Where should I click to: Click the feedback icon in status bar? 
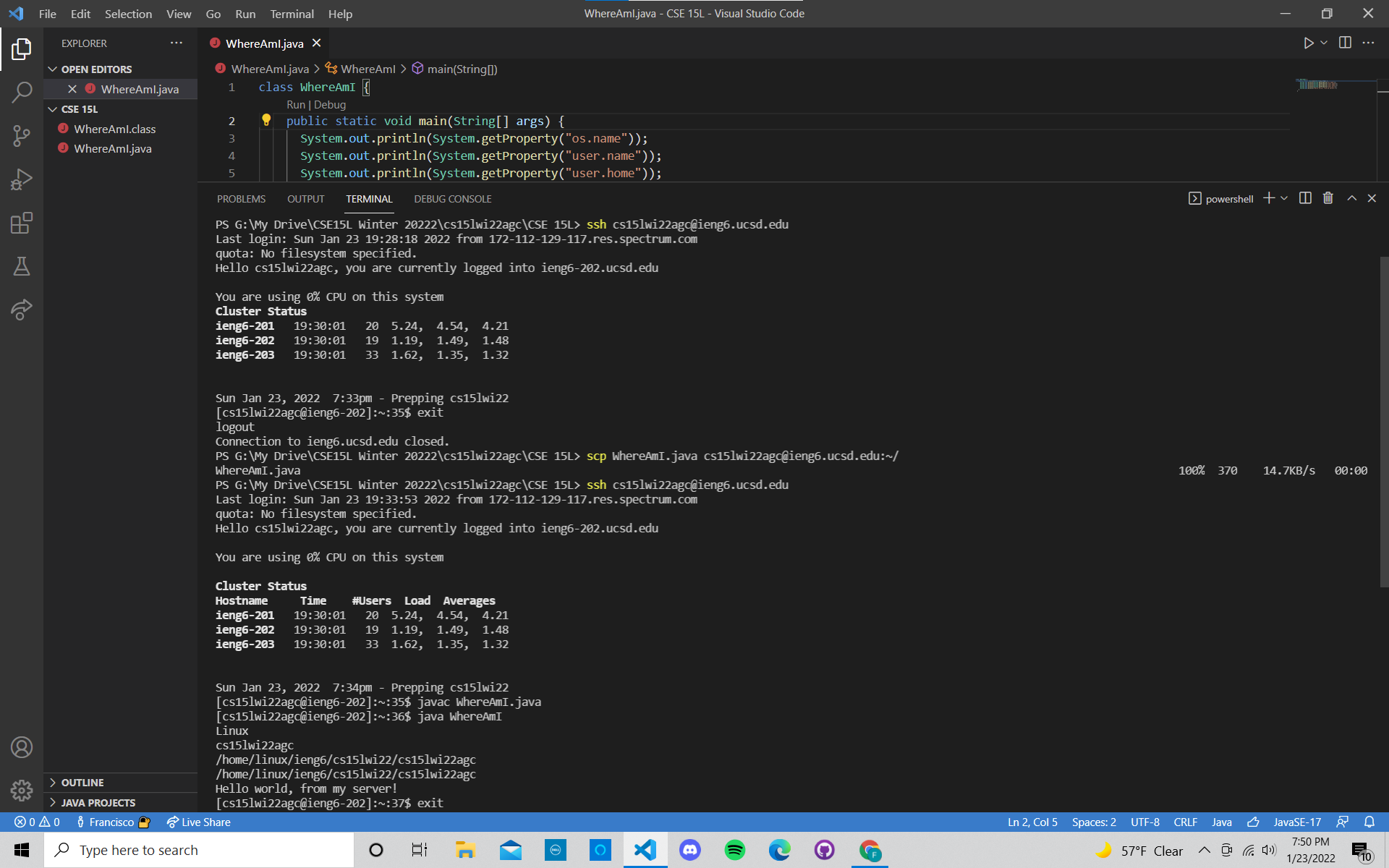[1343, 822]
